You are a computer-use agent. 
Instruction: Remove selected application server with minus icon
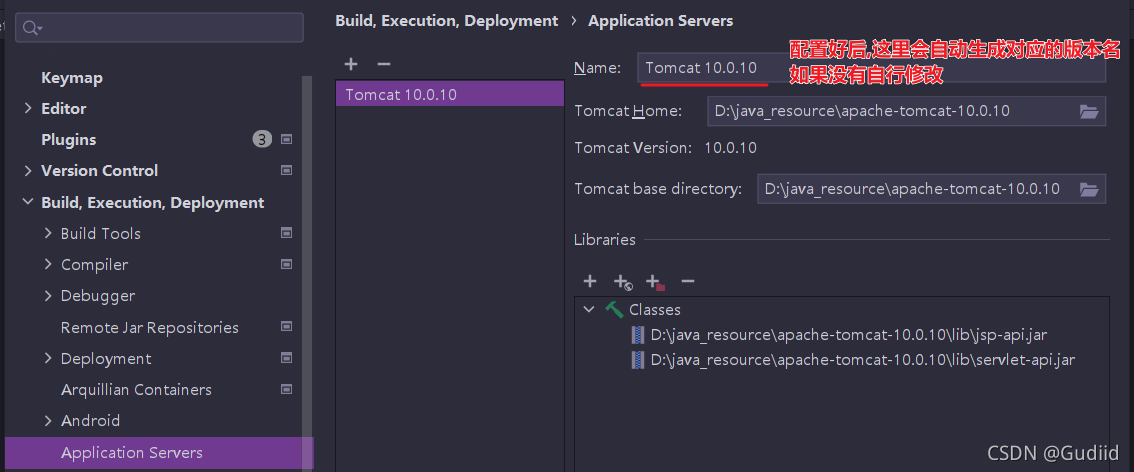(x=384, y=64)
